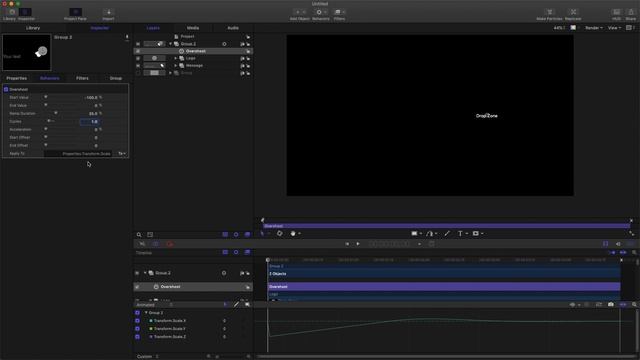Select the Paint Stroke tool
This screenshot has width=640, height=360.
[447, 233]
